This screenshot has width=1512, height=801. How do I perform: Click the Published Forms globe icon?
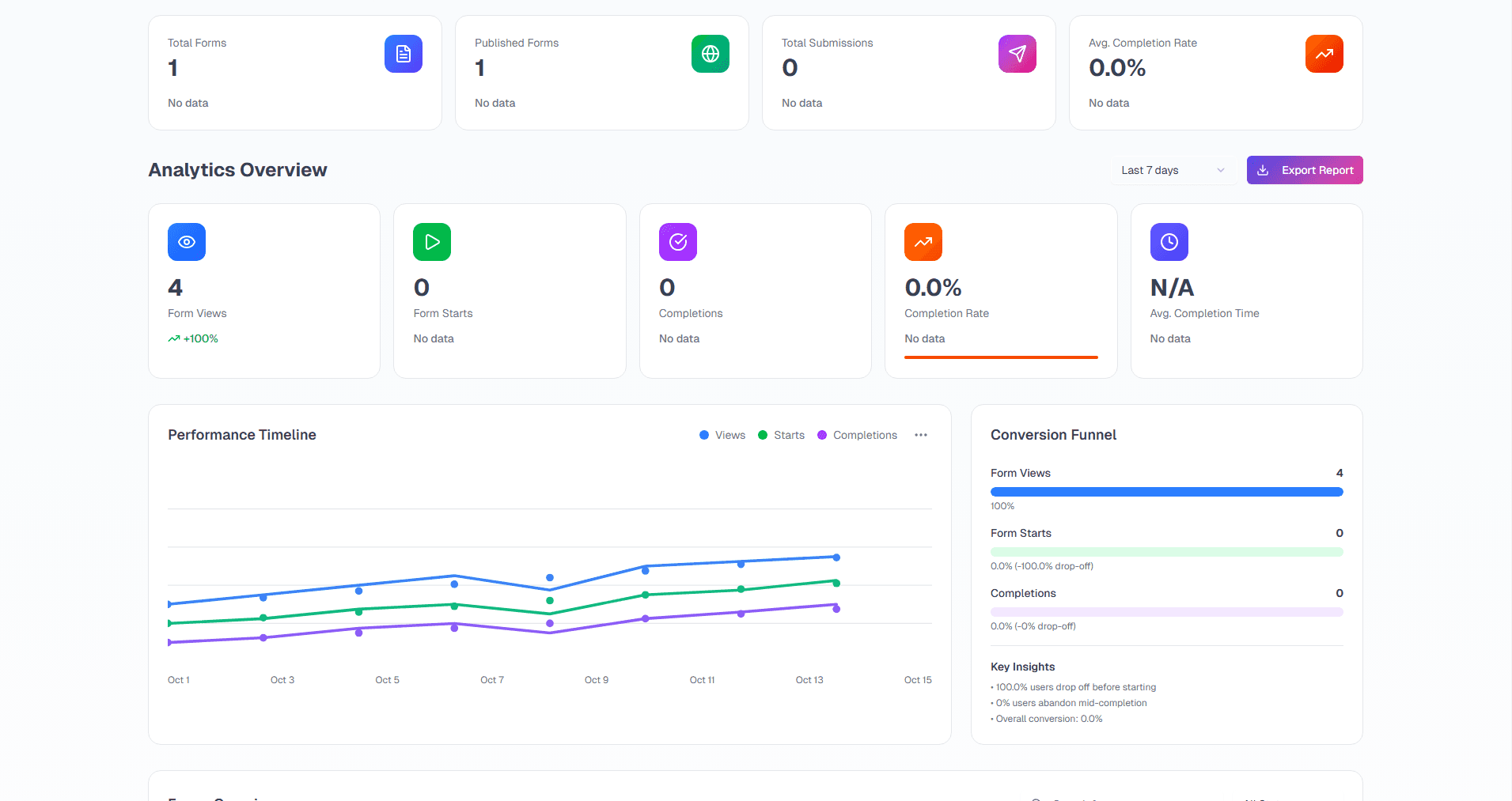pyautogui.click(x=711, y=54)
